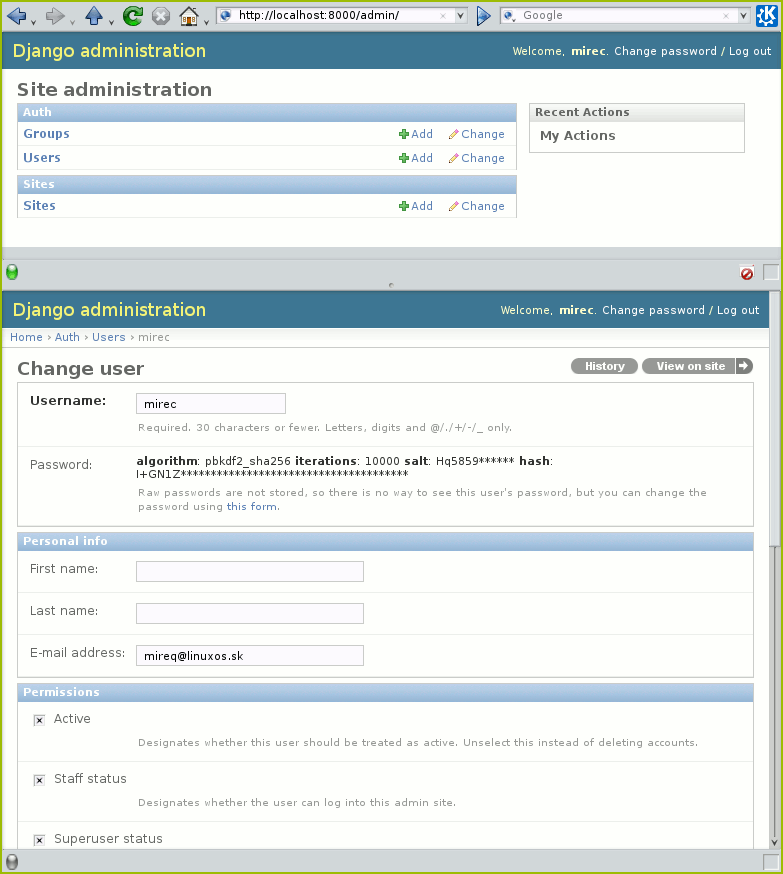Screen dimensions: 783x874
Task: Click Log out in upper pane header
Action: [750, 51]
